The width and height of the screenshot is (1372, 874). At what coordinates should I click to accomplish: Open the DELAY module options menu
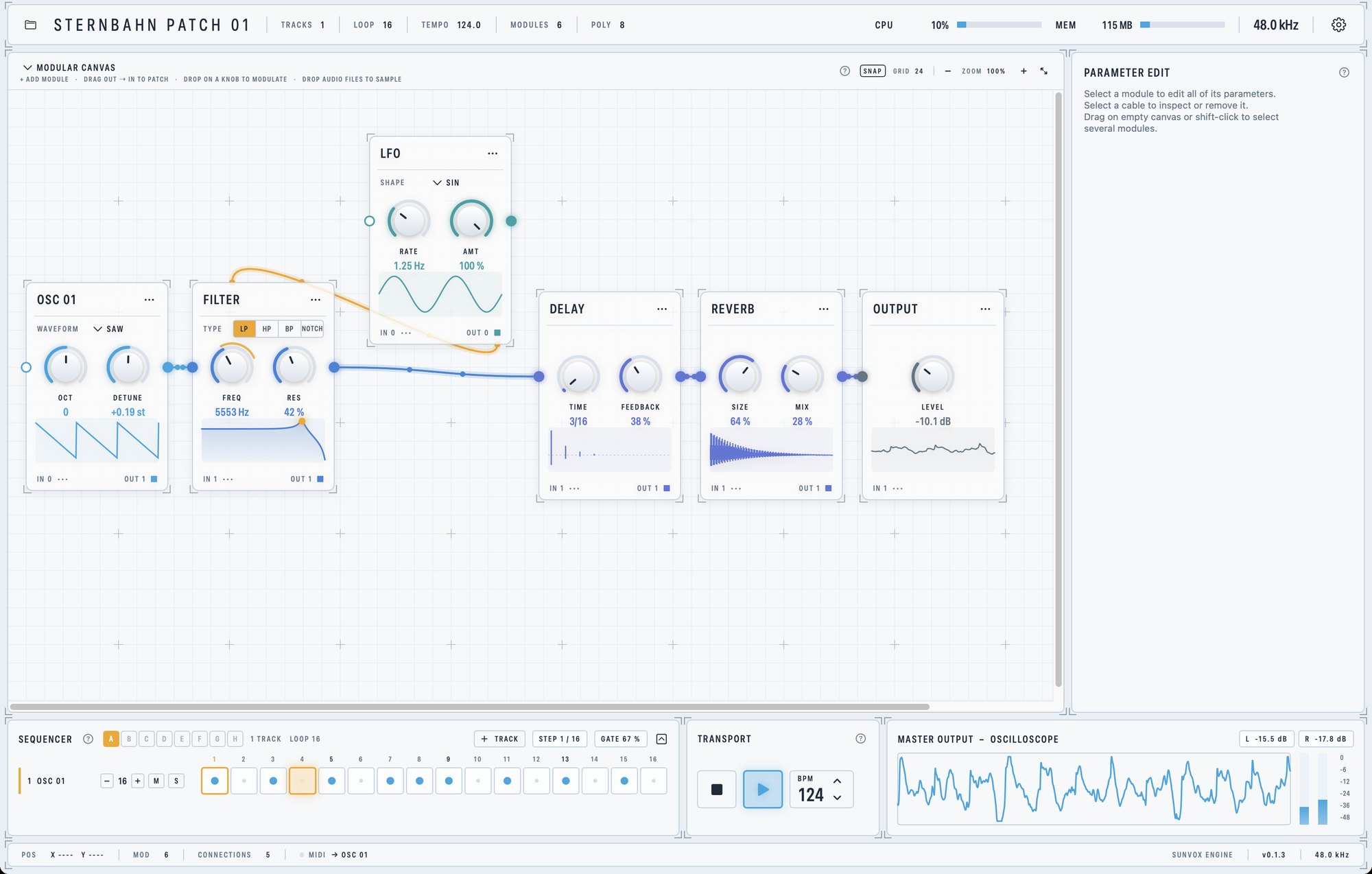(662, 309)
